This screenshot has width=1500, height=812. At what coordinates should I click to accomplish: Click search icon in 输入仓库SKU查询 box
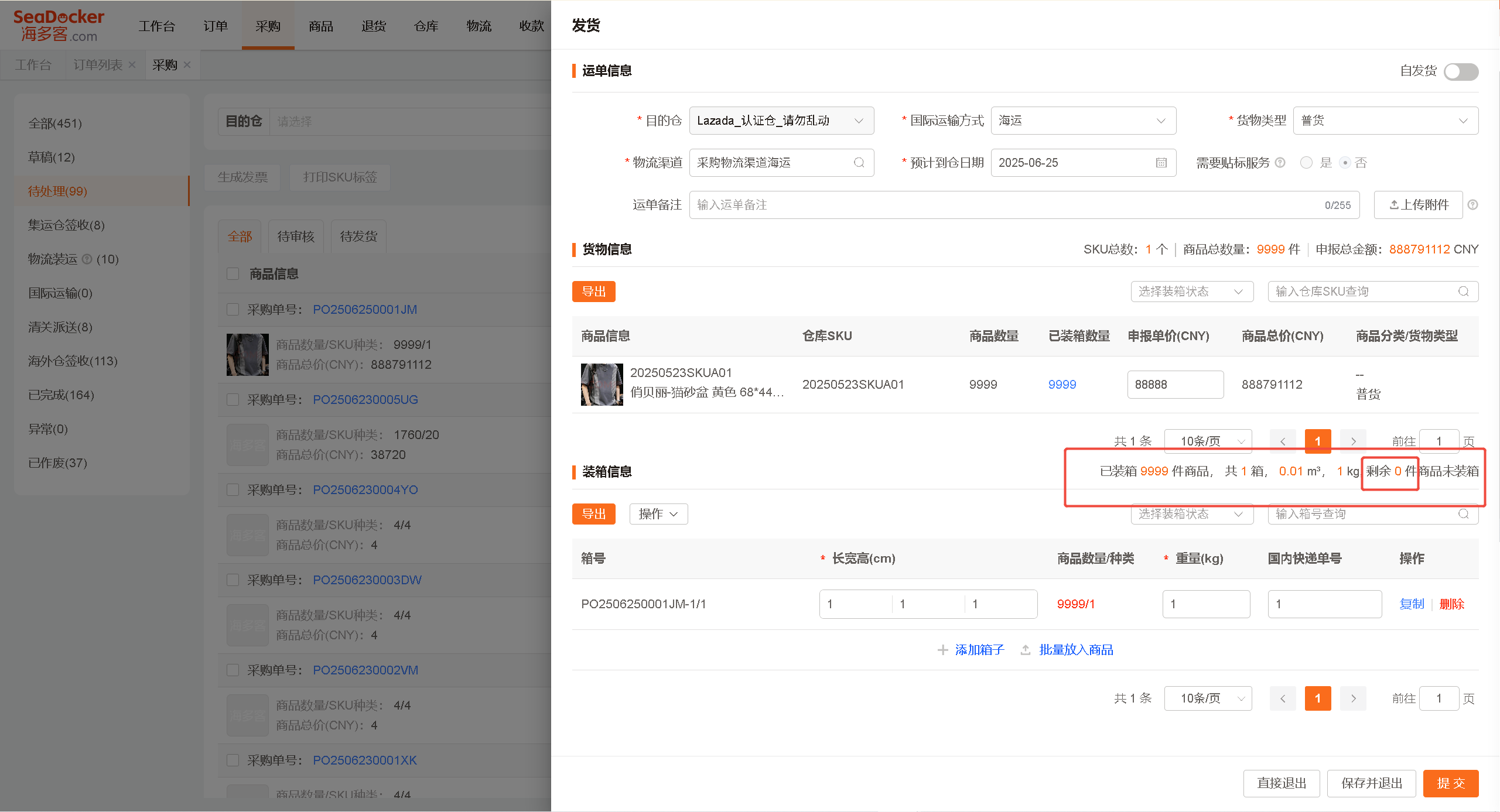click(x=1463, y=292)
